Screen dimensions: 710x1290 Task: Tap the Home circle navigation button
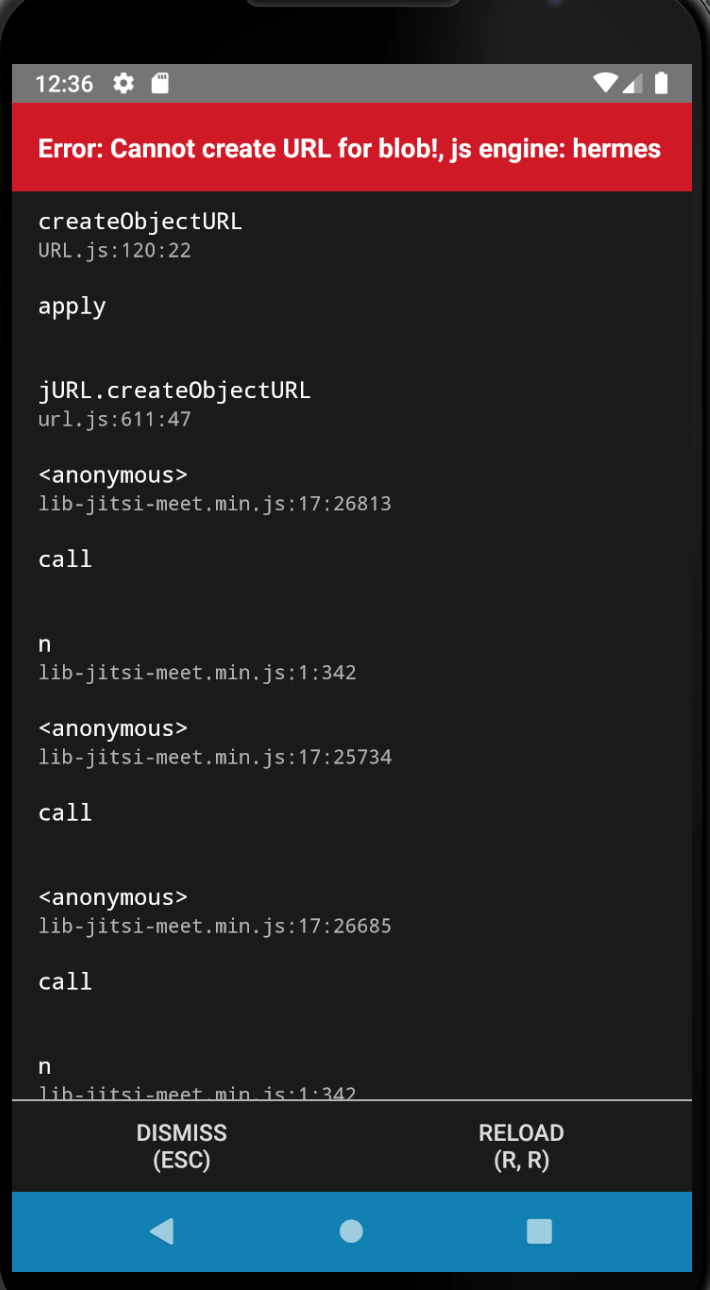[351, 1231]
